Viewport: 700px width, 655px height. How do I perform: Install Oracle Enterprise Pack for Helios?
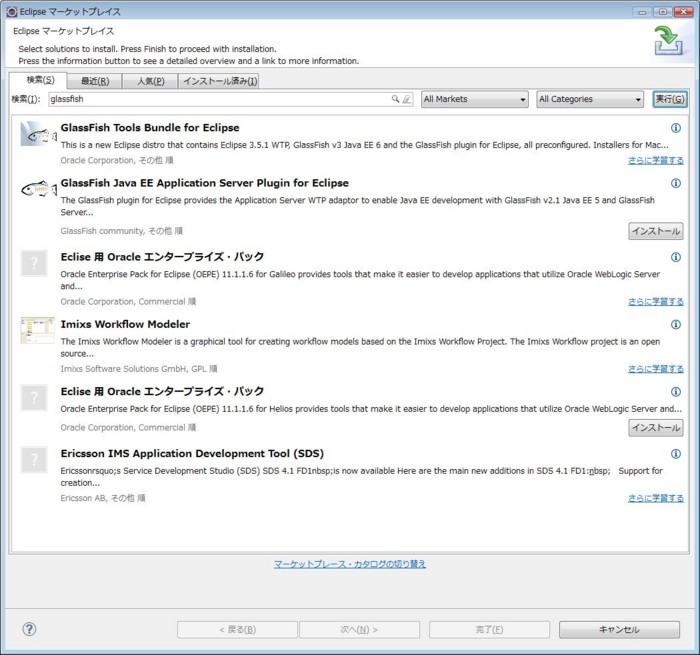coord(655,428)
